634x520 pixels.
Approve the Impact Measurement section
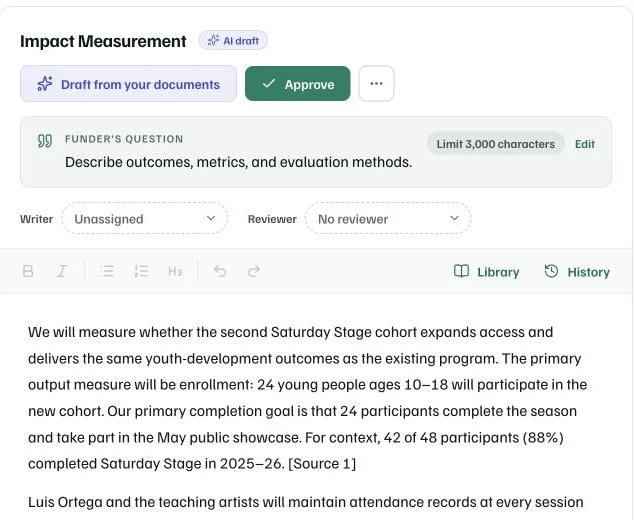[298, 84]
